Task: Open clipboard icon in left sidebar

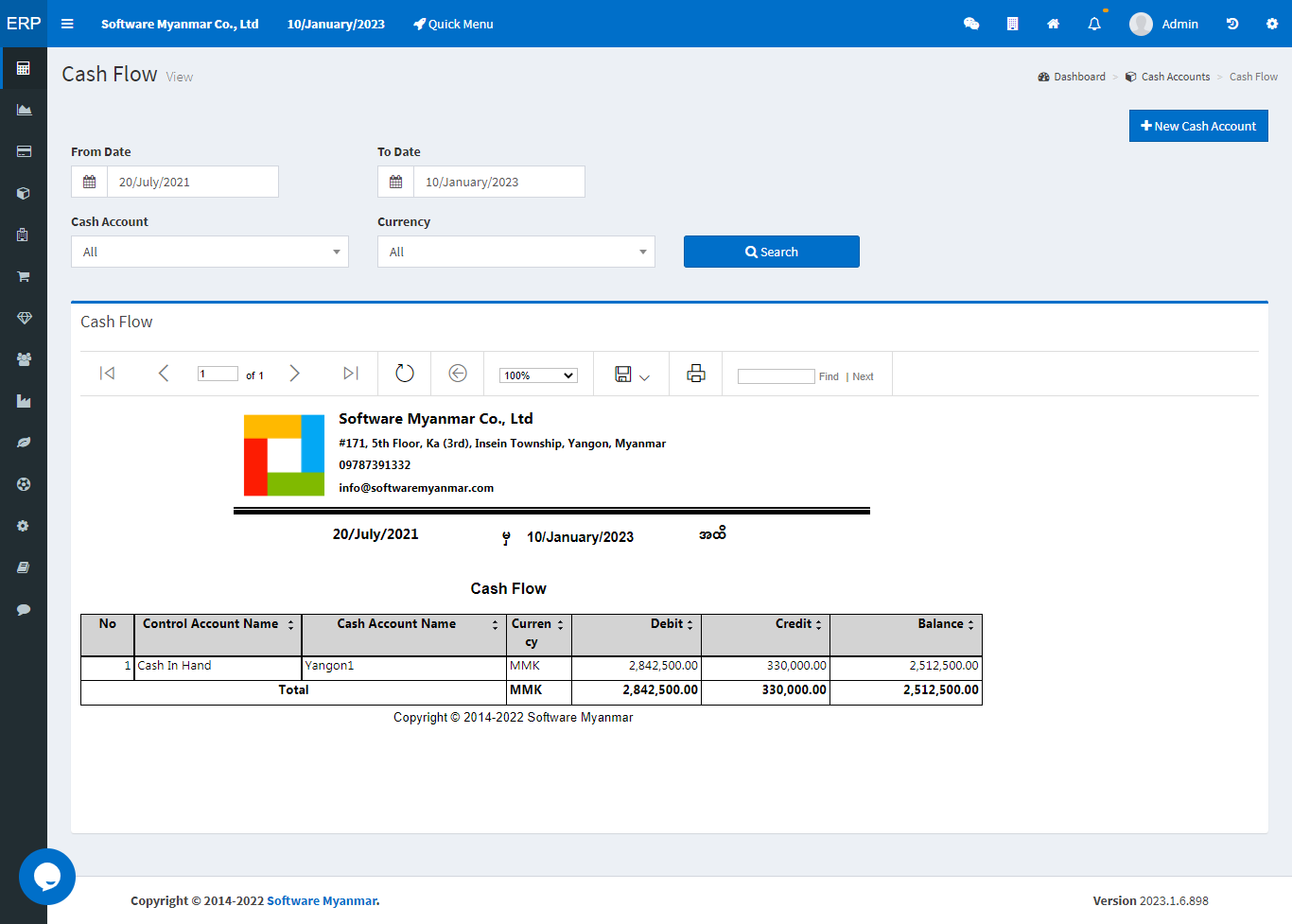Action: click(x=24, y=235)
